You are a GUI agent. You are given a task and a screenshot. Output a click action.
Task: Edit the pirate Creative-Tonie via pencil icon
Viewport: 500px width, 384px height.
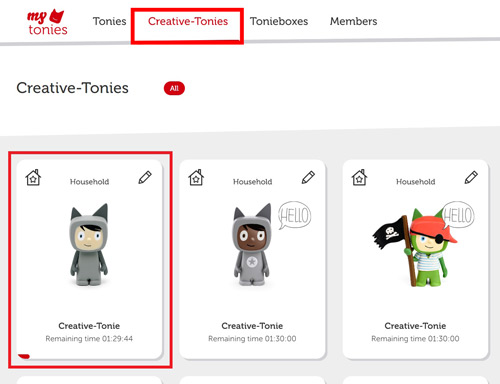click(471, 177)
